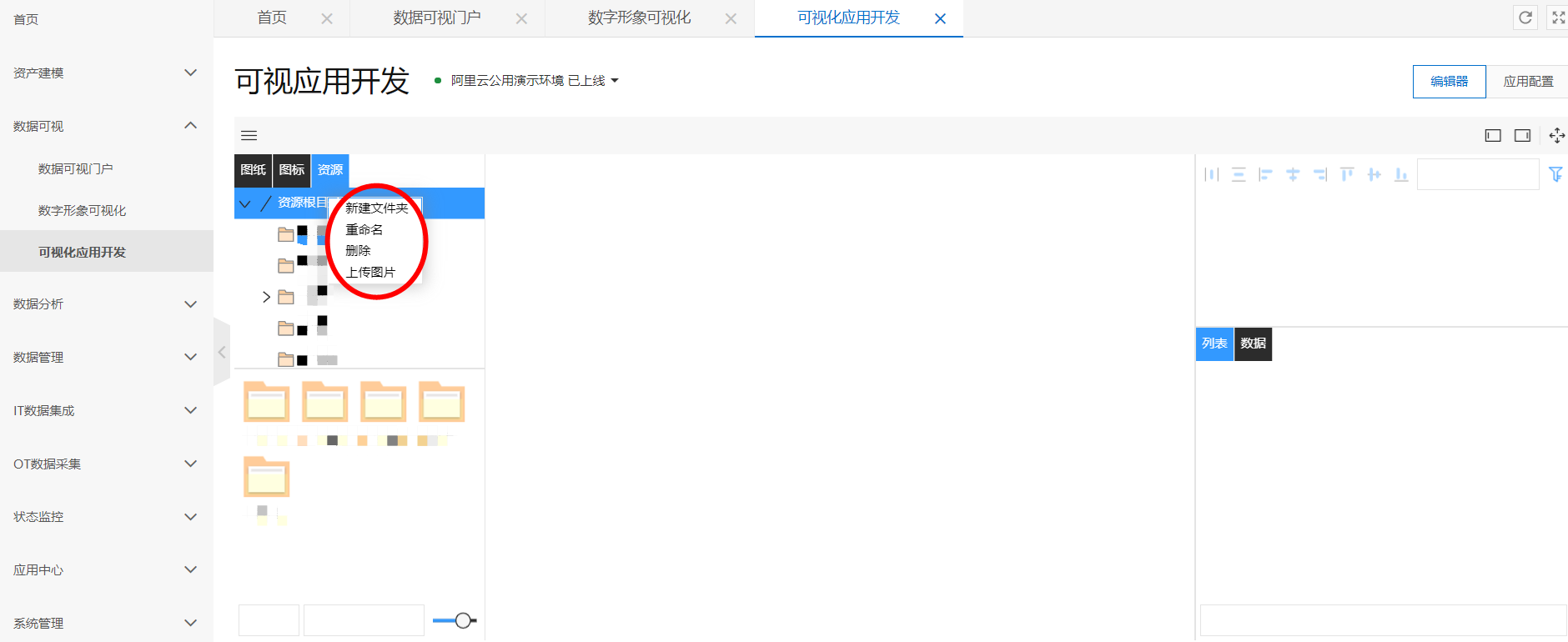Switch to 图标 panel tab

[x=291, y=170]
